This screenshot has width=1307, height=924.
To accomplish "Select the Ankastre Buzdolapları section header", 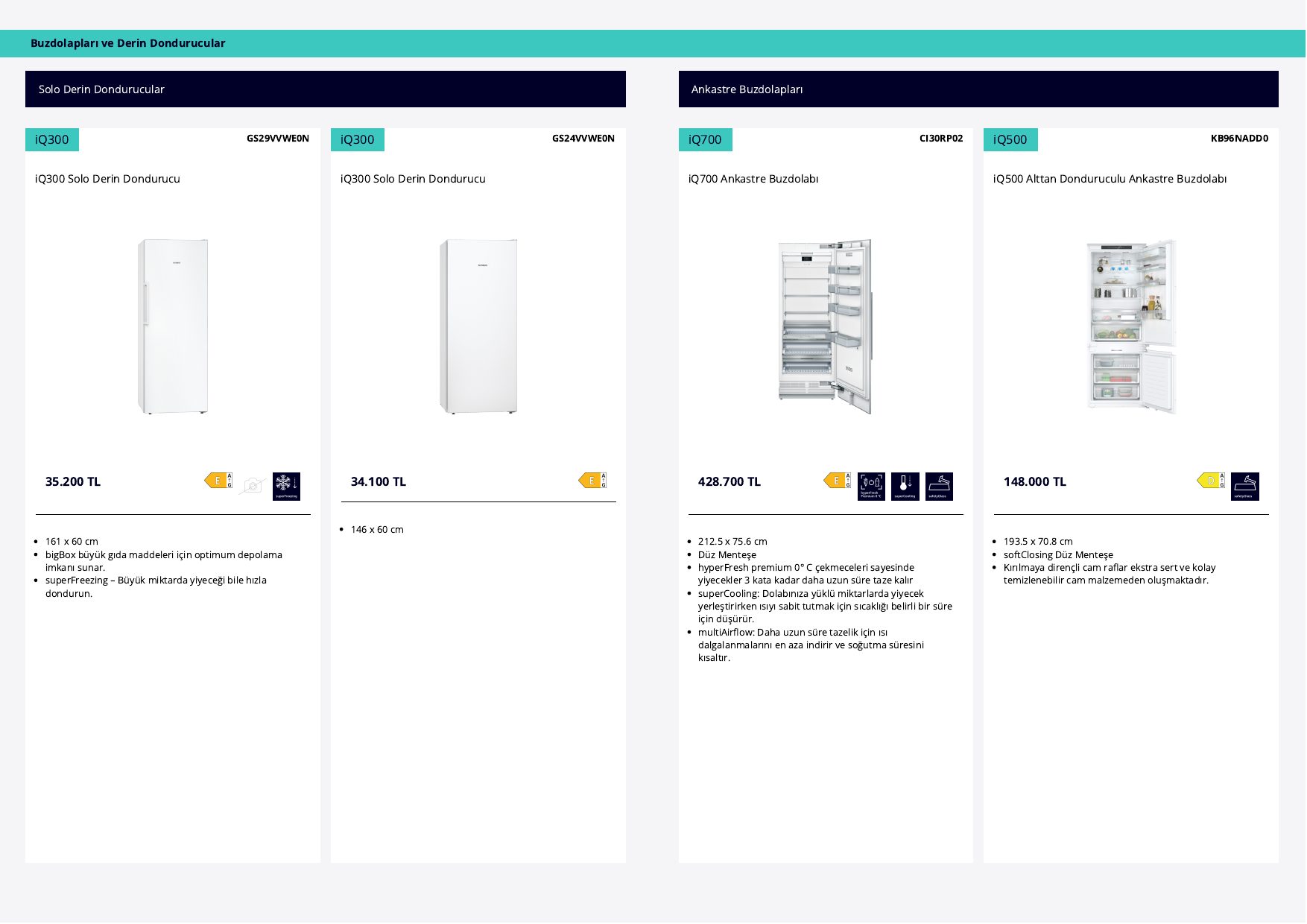I will click(x=978, y=89).
